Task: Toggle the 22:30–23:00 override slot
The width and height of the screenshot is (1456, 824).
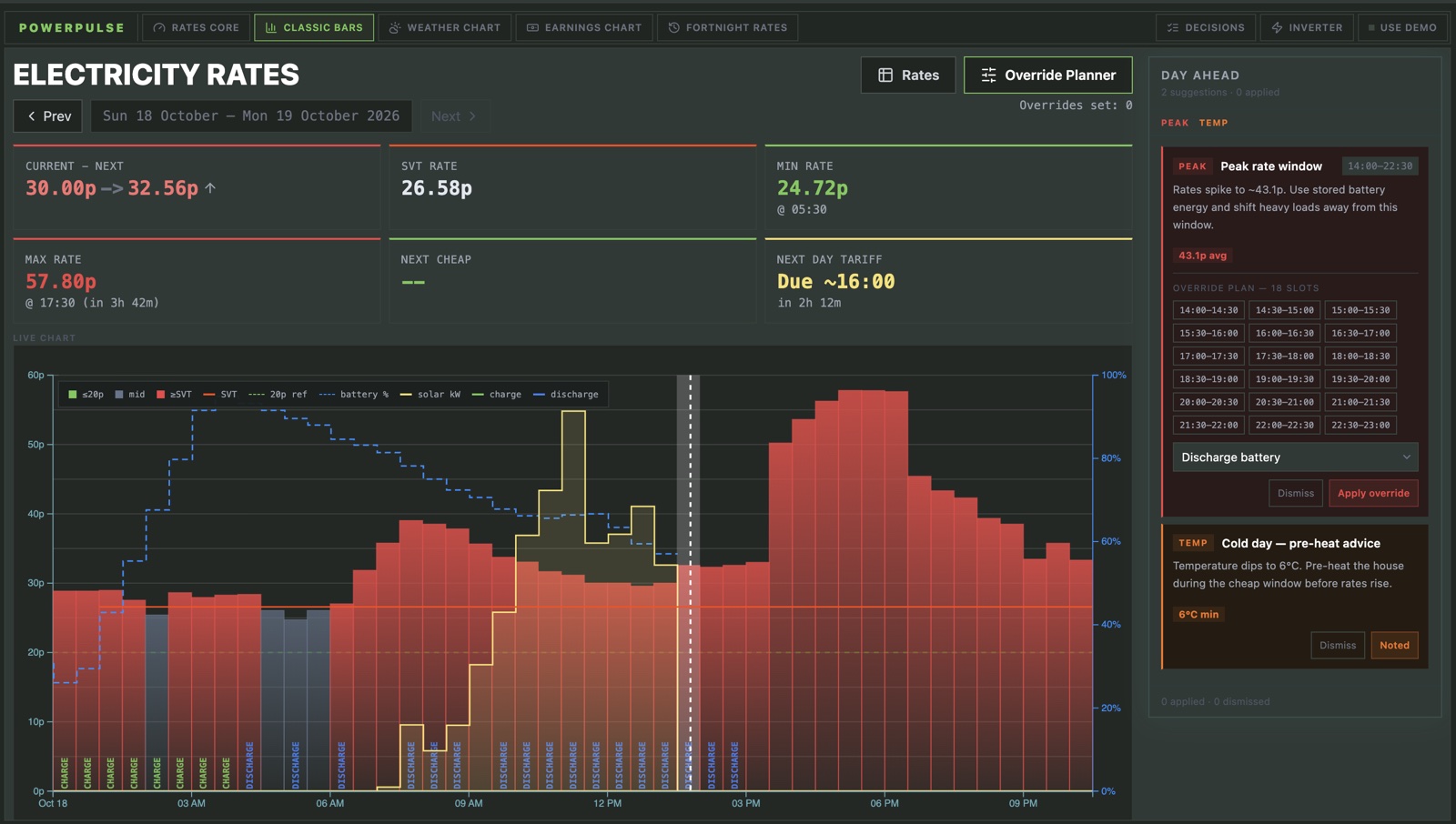Action: point(1360,425)
